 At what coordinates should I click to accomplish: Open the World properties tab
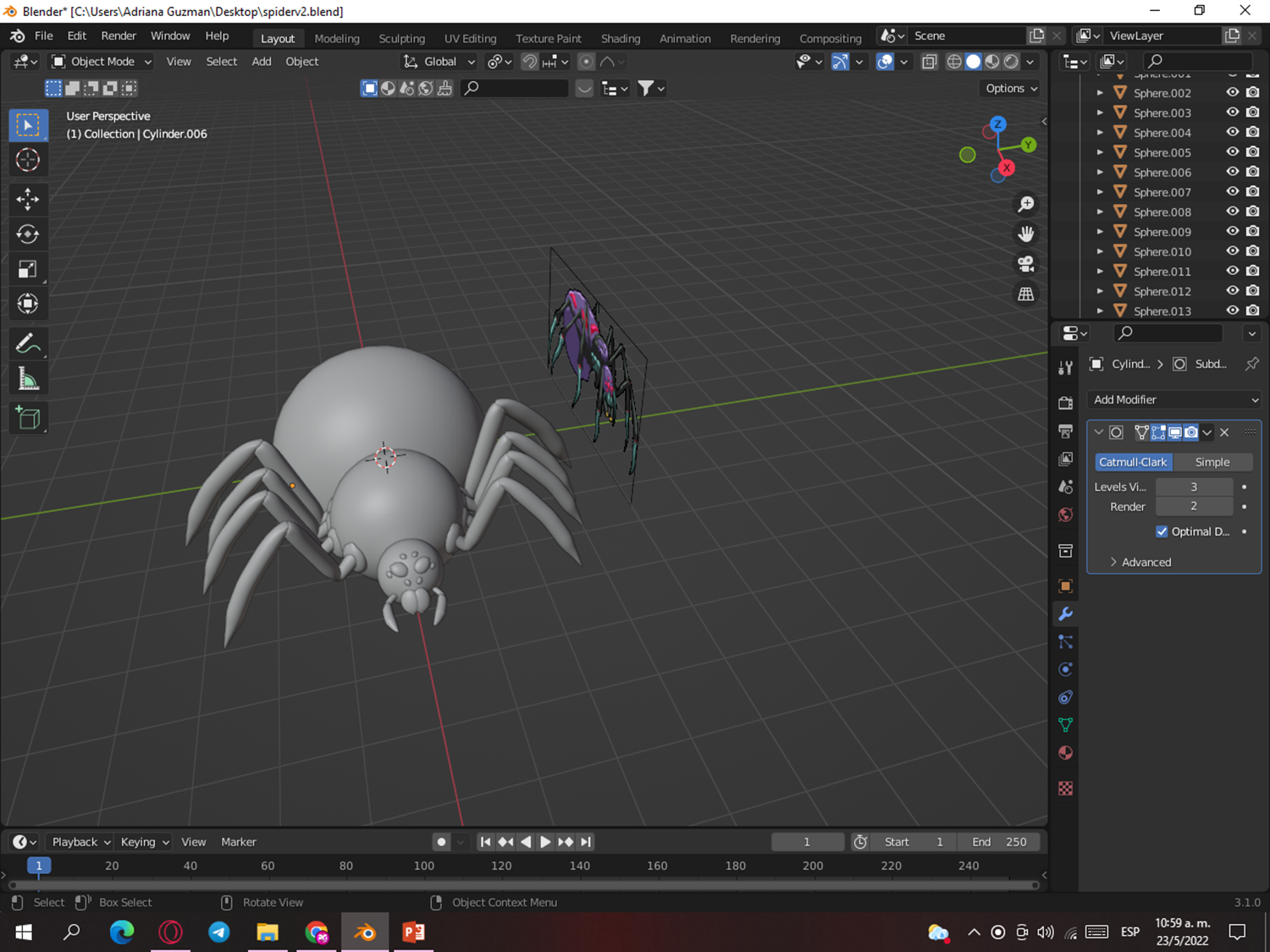(1066, 515)
